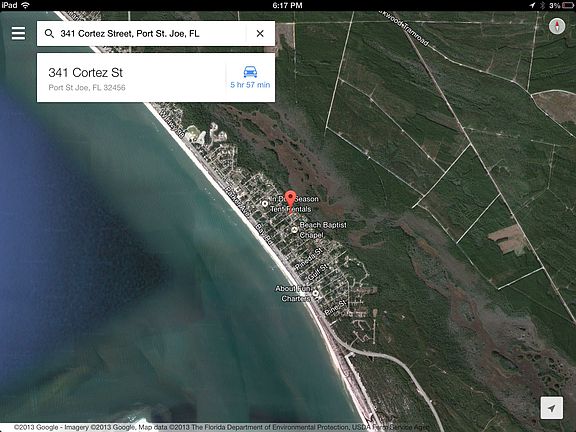
Task: Select About Fun Charters marker icon
Action: coord(315,293)
